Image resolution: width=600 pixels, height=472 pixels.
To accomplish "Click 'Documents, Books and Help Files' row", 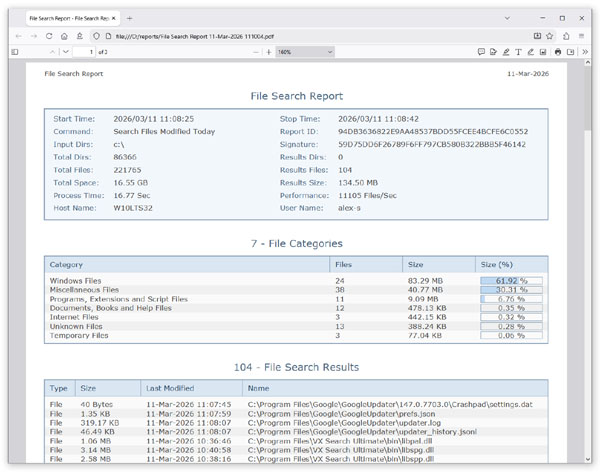I will 296,308.
